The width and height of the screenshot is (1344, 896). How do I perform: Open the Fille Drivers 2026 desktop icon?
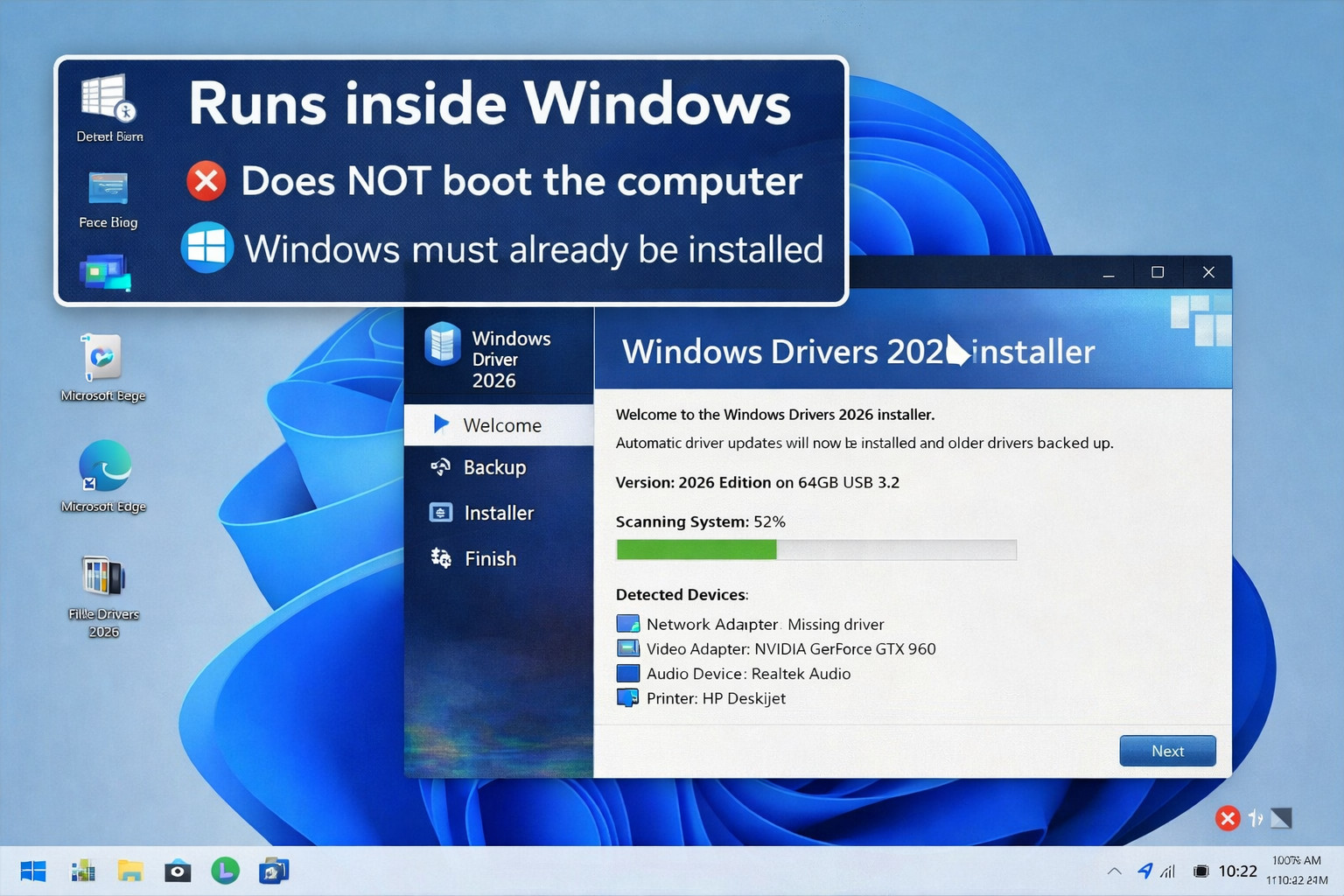[x=103, y=597]
